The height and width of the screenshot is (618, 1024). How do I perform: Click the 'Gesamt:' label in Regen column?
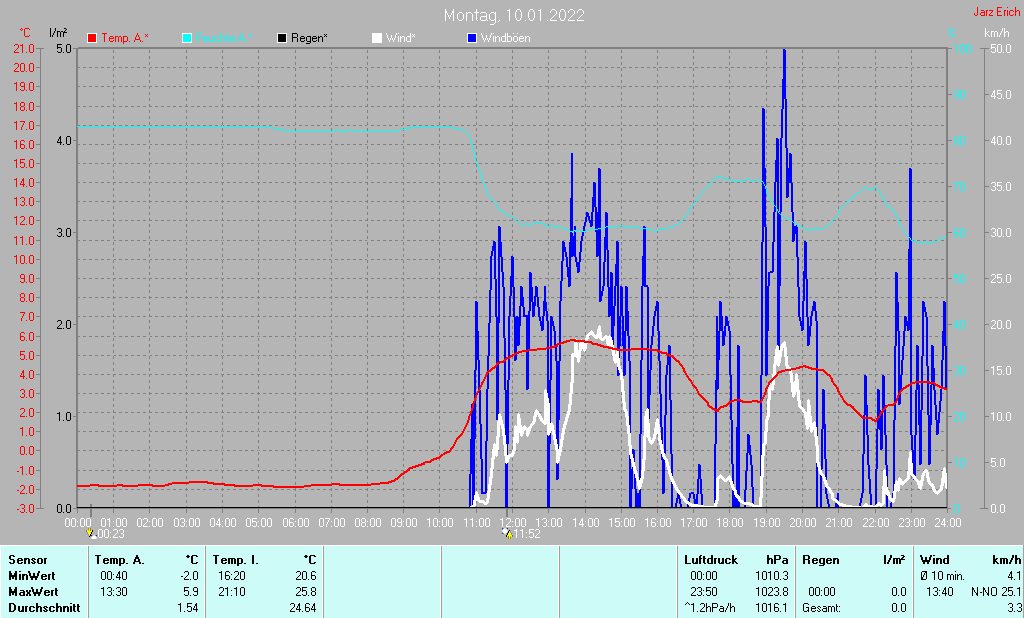tap(821, 608)
